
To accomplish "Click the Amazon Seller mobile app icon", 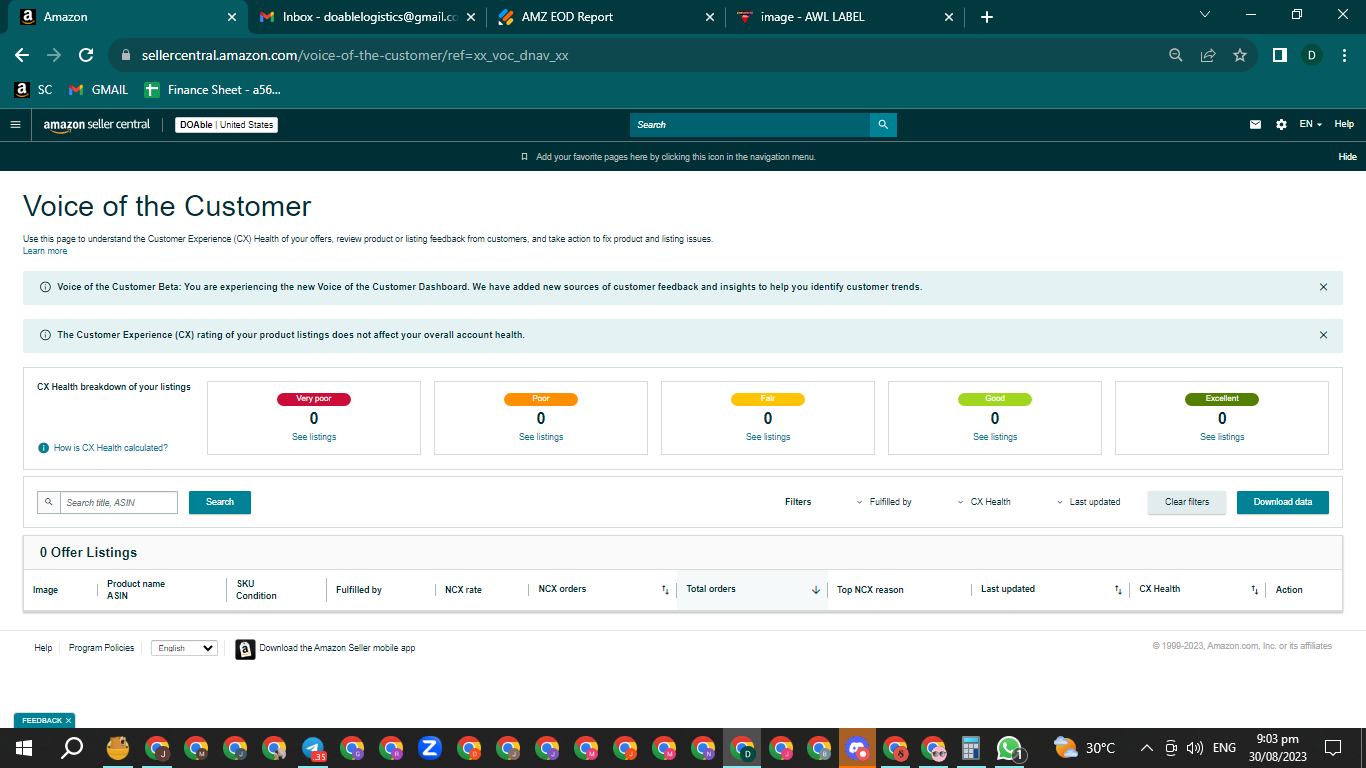I will point(245,650).
